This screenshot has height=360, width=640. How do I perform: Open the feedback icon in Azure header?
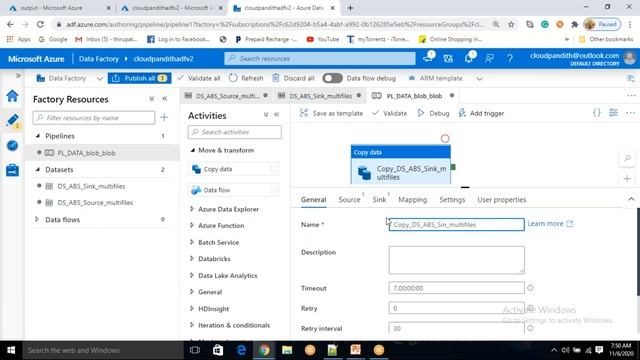pyautogui.click(x=489, y=59)
